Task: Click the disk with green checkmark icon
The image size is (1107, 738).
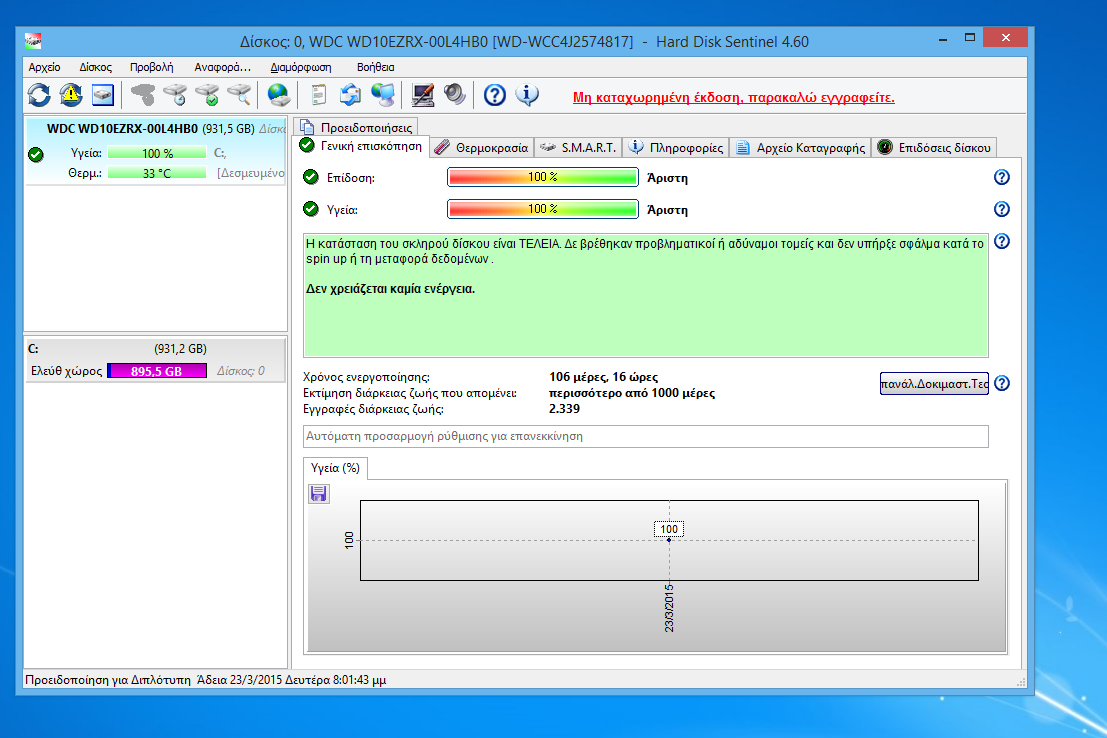Action: [208, 95]
